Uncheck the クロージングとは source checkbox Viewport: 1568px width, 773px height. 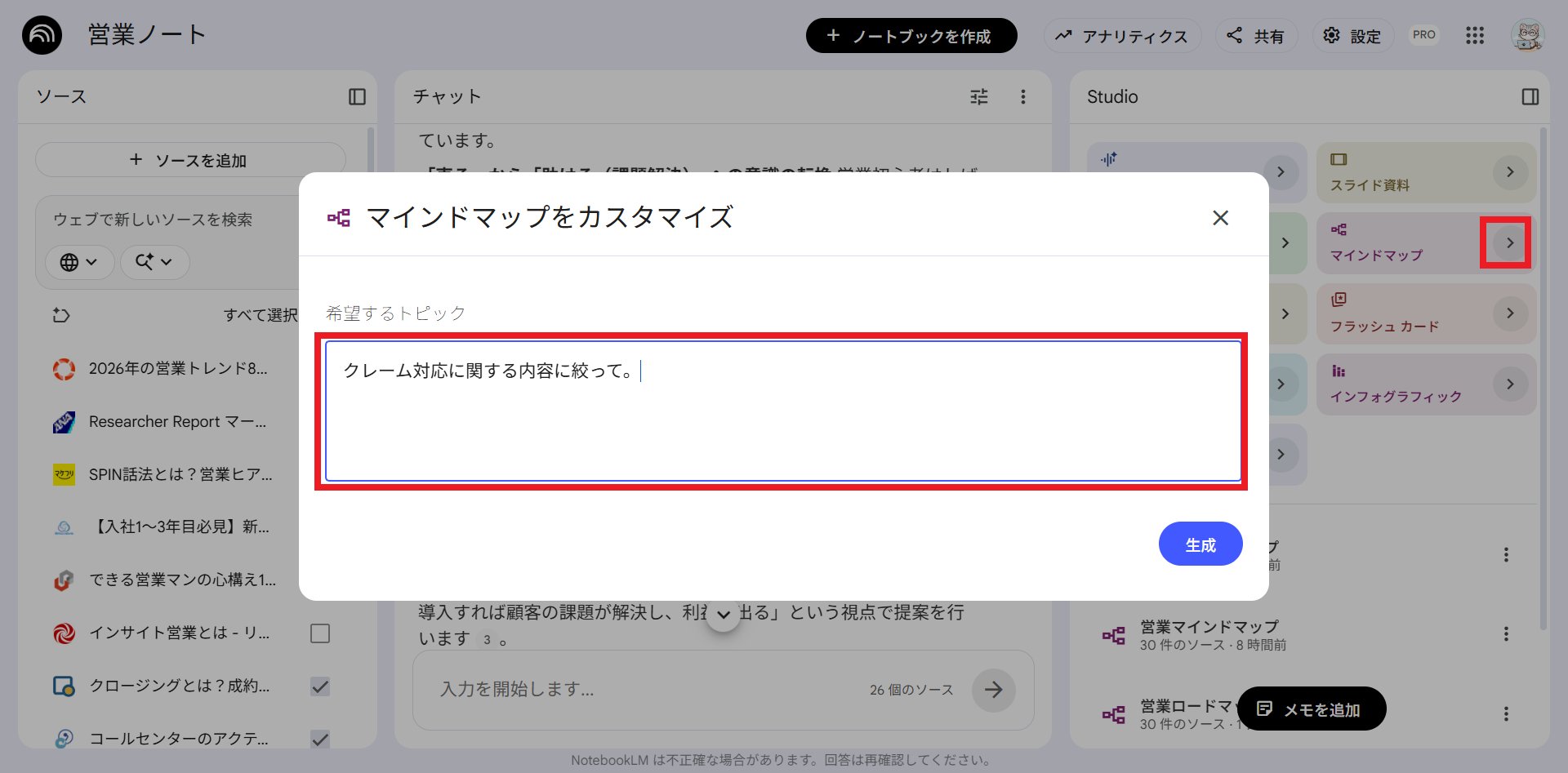(320, 686)
